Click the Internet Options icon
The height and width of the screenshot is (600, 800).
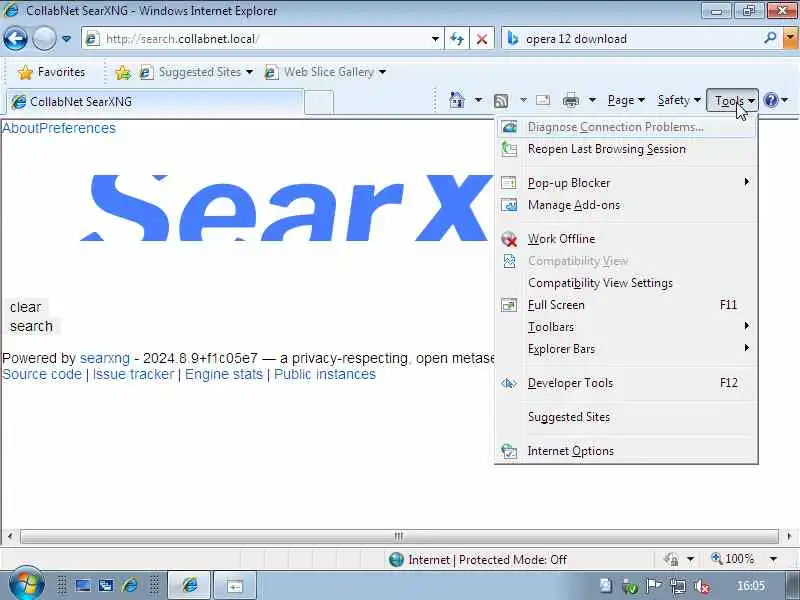[509, 451]
